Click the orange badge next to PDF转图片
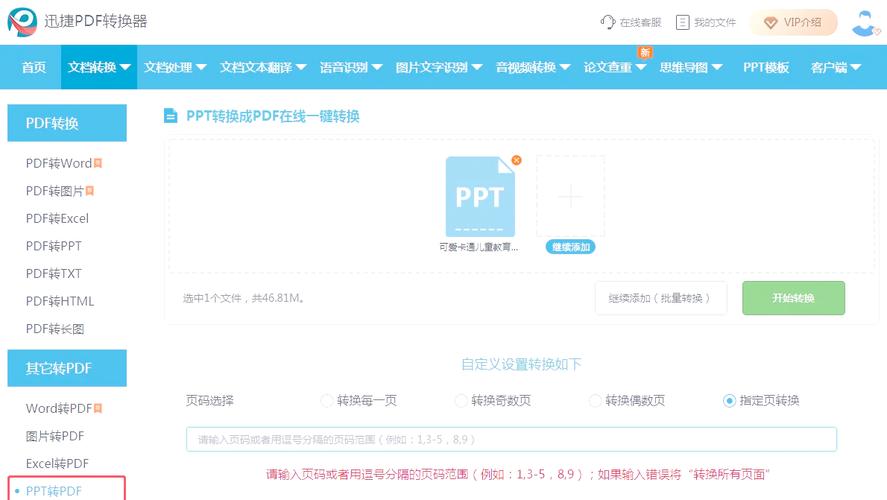Viewport: 887px width, 500px height. click(x=89, y=191)
